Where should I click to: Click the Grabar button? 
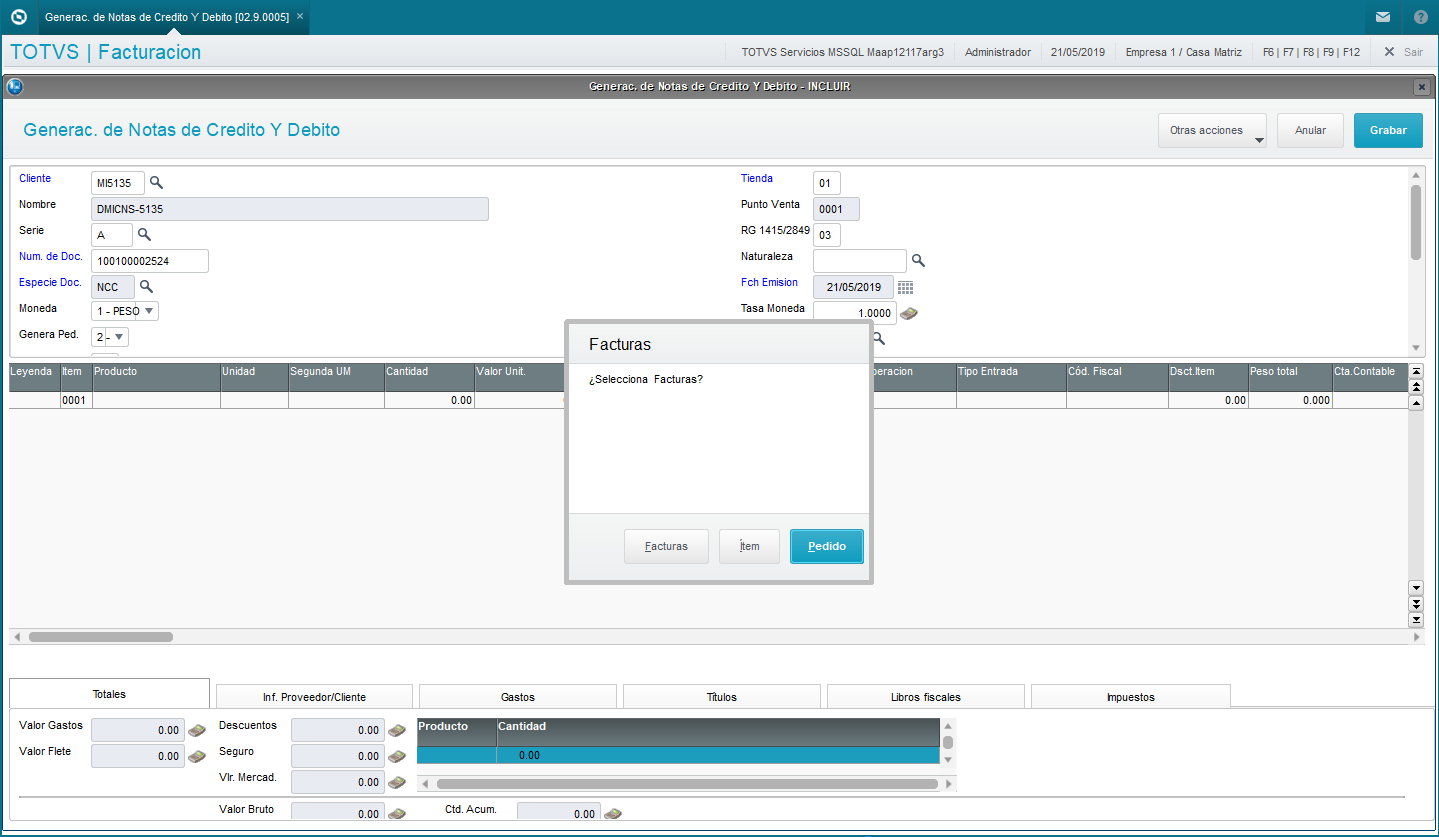coord(1388,130)
